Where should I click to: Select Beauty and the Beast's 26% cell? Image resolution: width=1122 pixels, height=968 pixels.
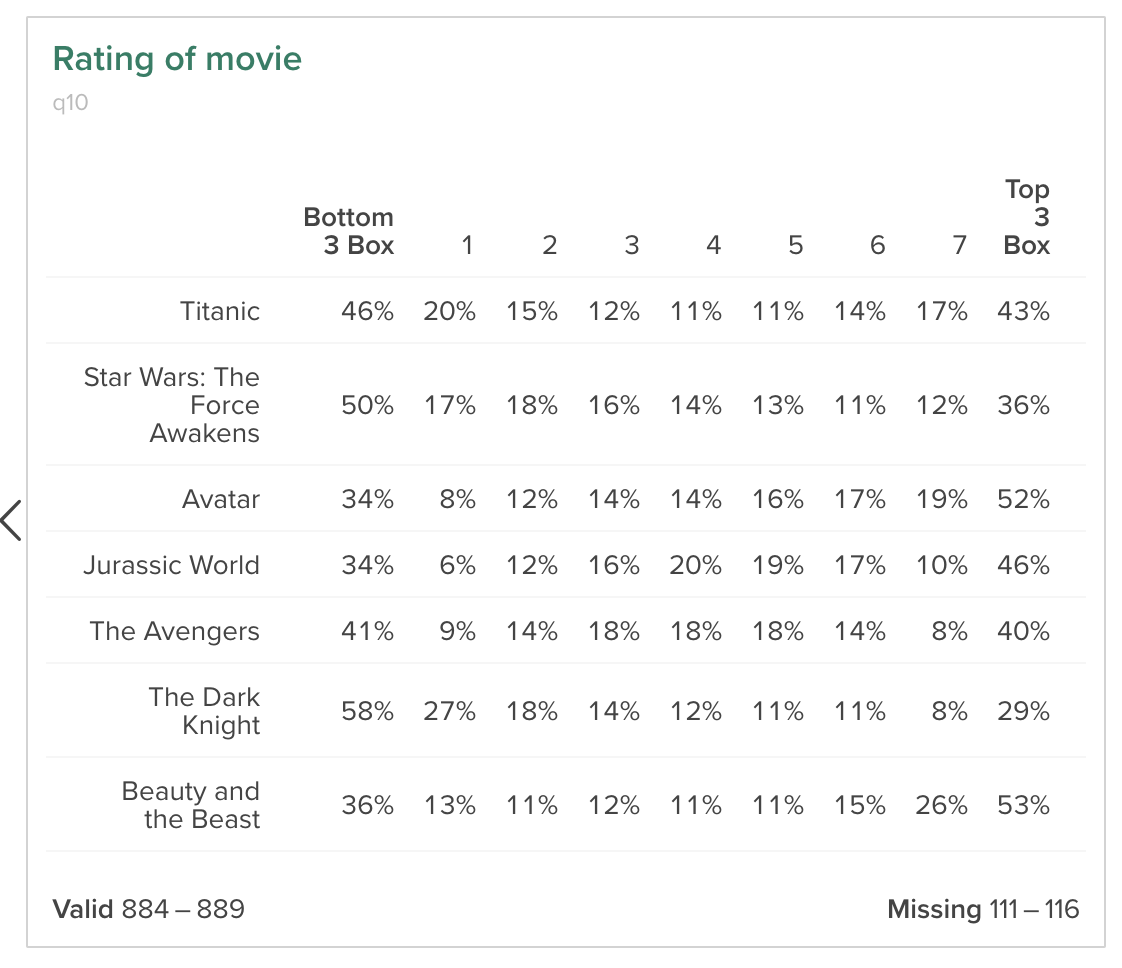[x=941, y=805]
